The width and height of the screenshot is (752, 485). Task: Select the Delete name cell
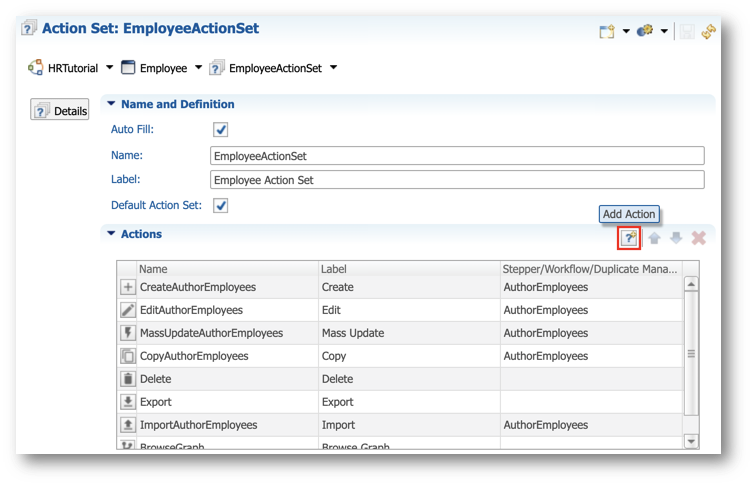[x=228, y=379]
